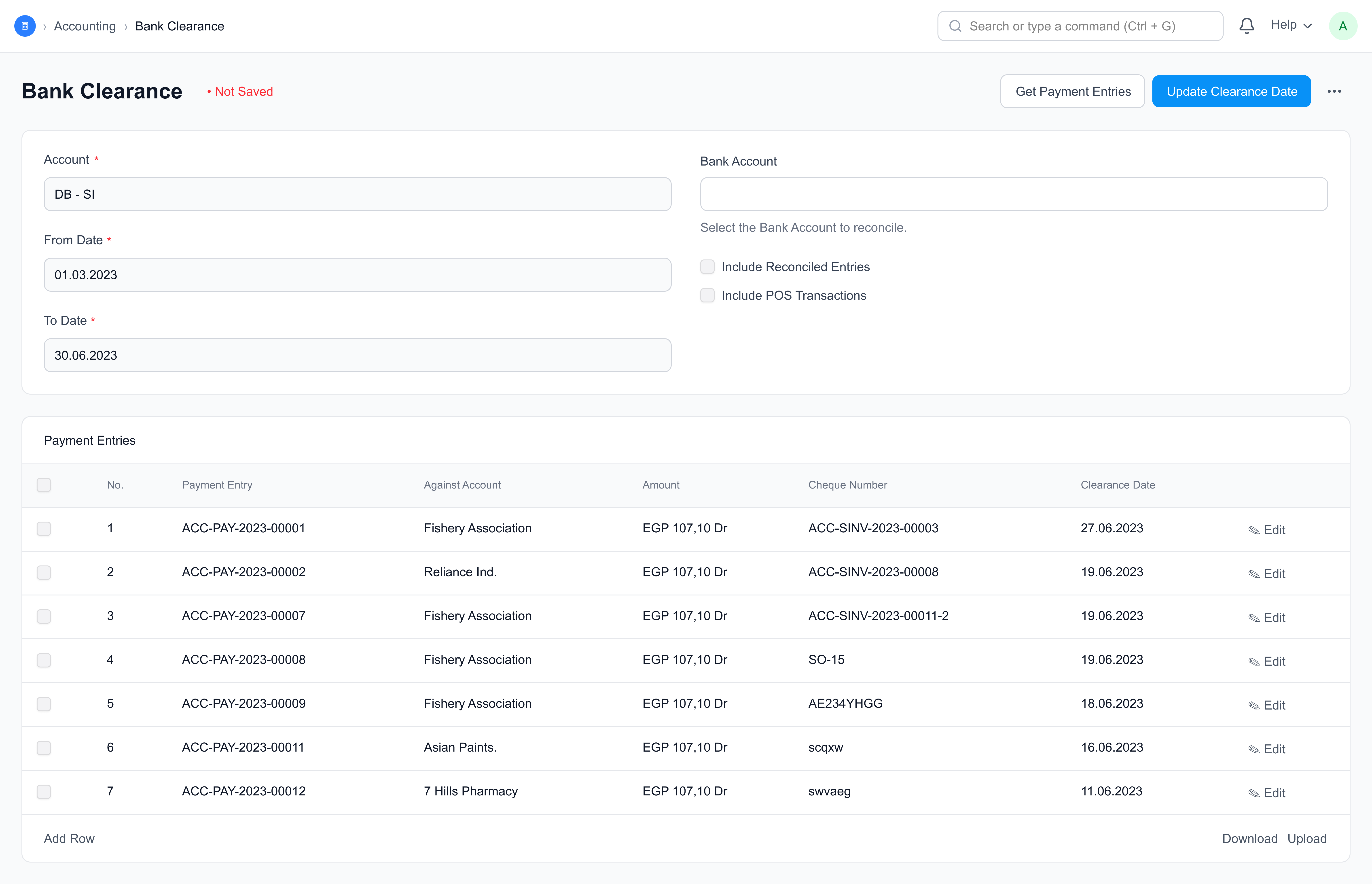The width and height of the screenshot is (1372, 884).
Task: Click the blue app home logo icon
Action: (25, 26)
